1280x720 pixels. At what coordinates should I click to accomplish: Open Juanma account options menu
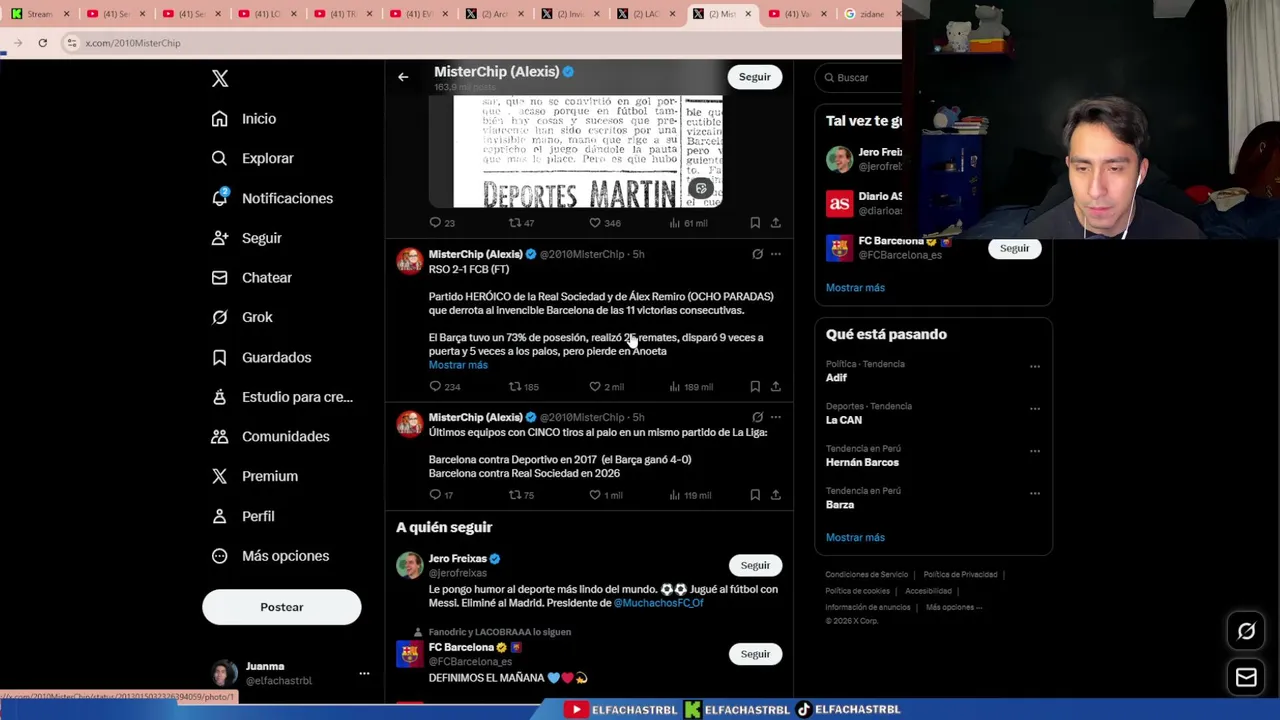364,673
